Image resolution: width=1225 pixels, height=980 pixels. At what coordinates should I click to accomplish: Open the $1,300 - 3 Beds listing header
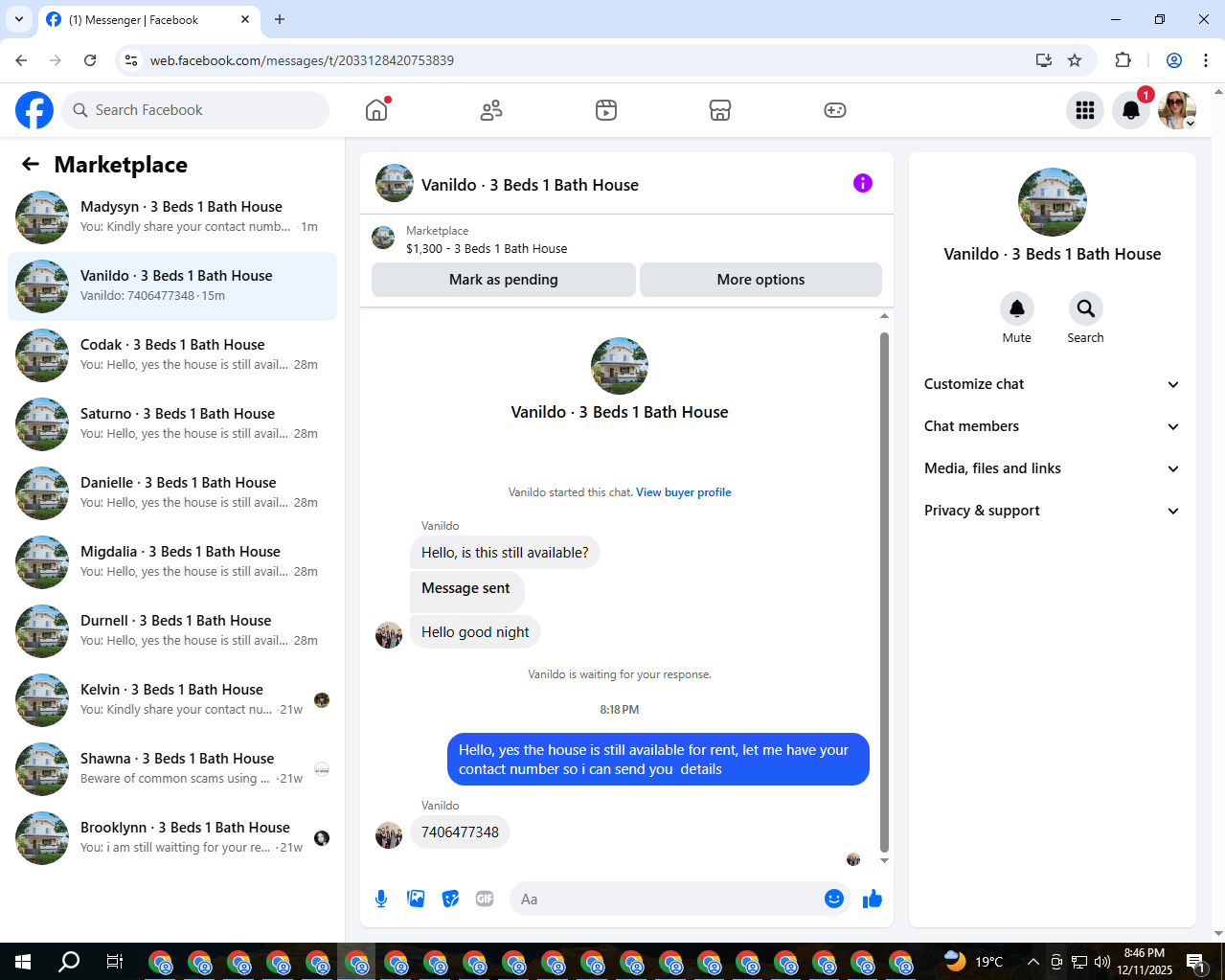[626, 239]
